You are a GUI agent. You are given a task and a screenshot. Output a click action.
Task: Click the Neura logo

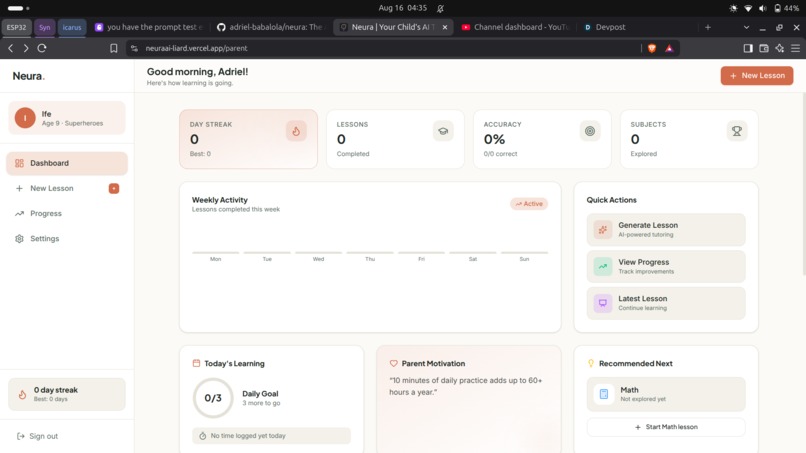coord(29,76)
